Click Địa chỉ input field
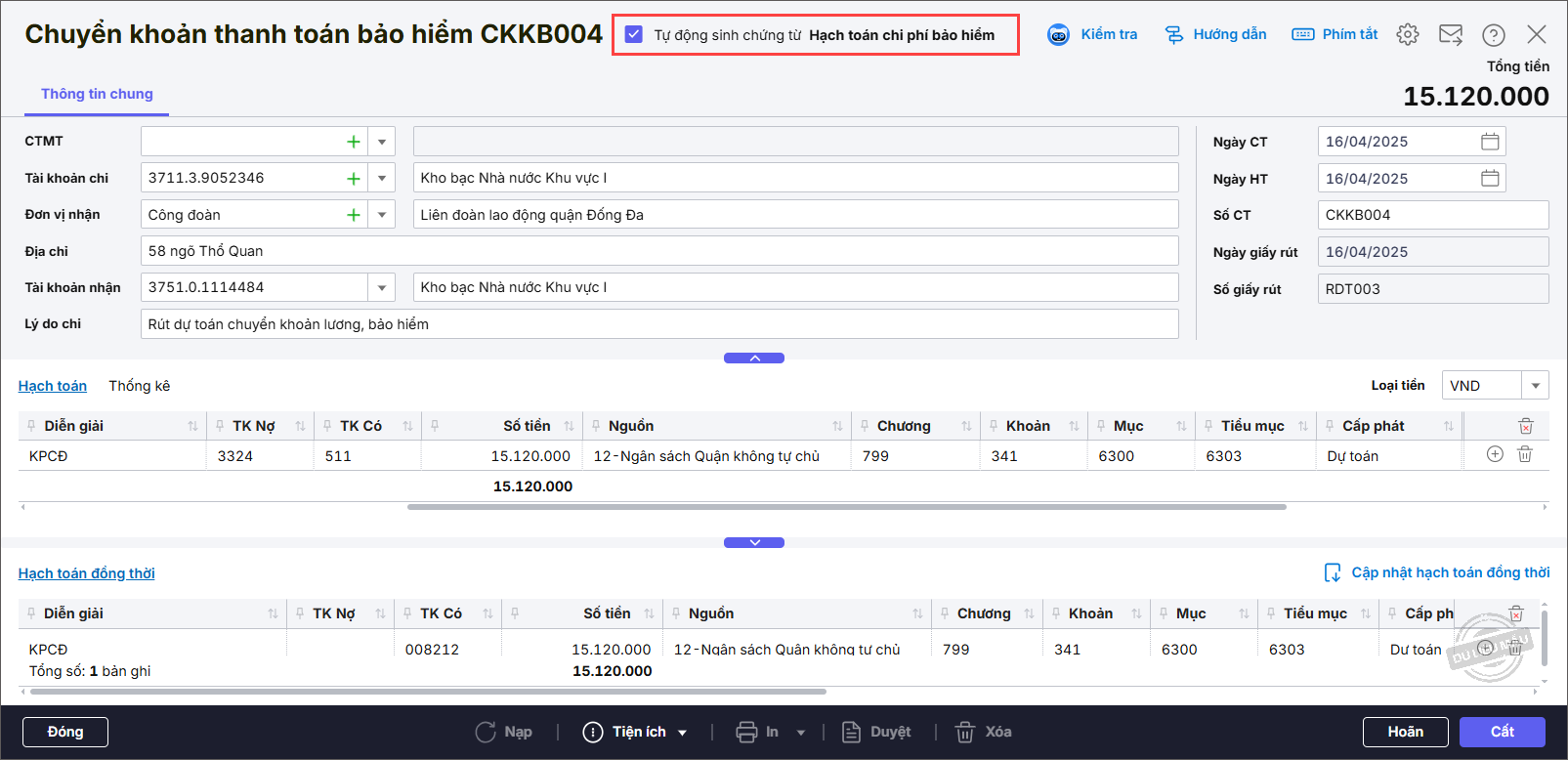 pos(659,251)
